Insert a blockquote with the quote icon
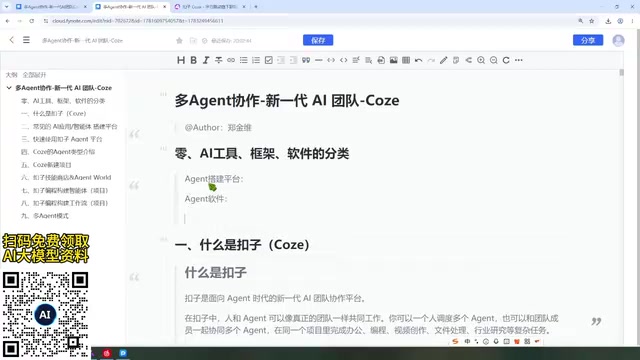 (306, 60)
